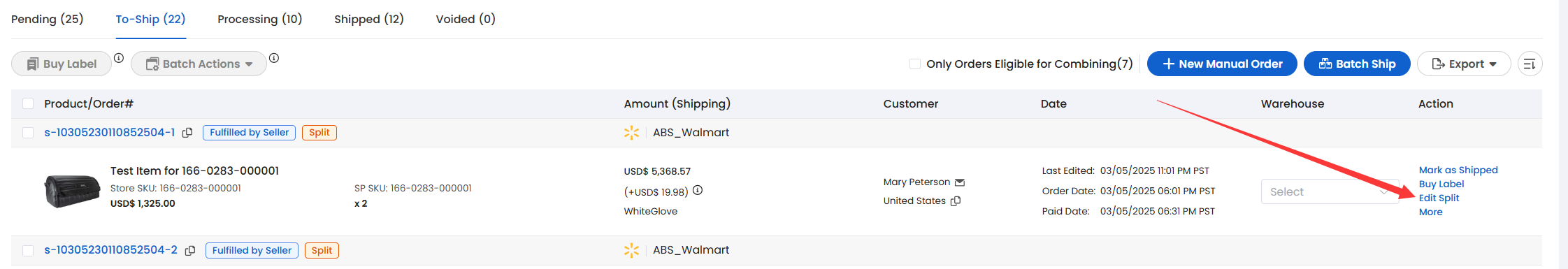Expand the Batch Actions dropdown

coord(199,64)
